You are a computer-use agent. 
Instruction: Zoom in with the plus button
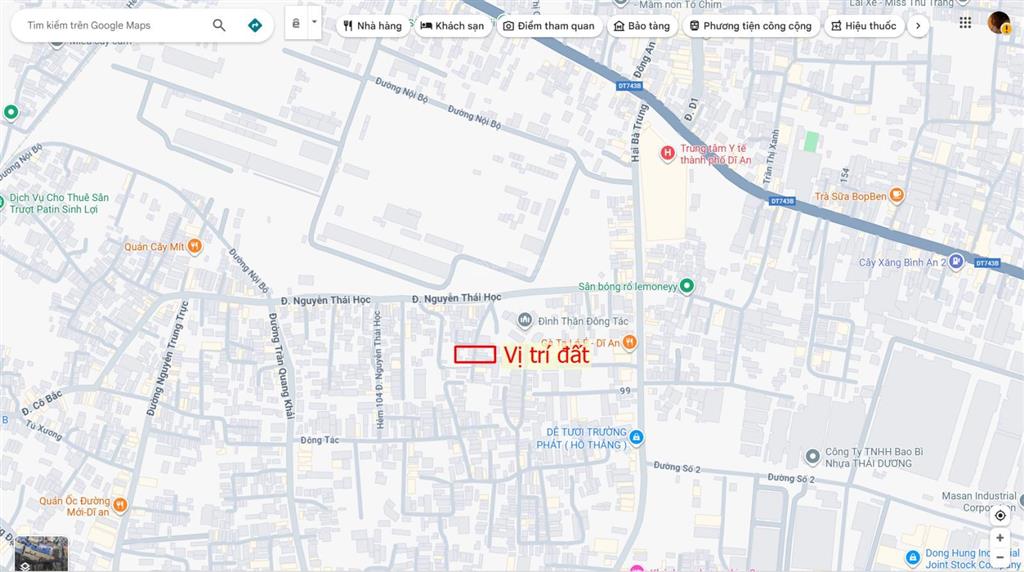1000,538
